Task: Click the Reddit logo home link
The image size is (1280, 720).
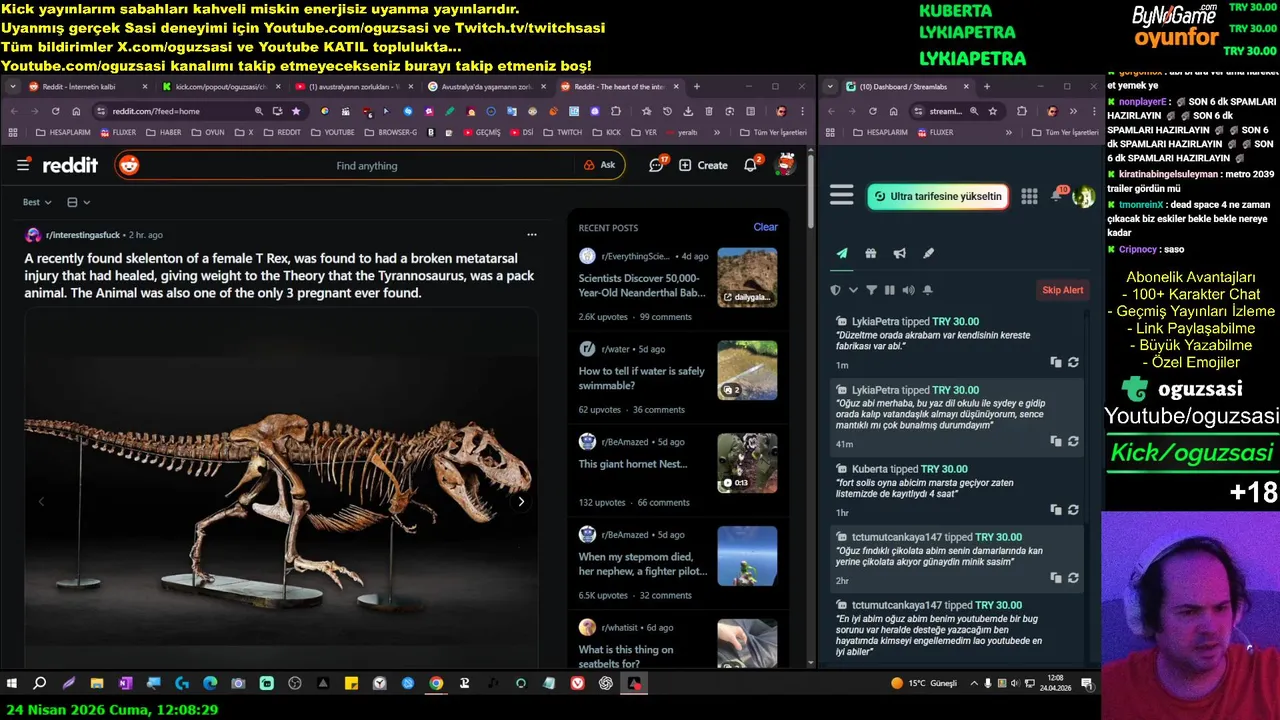Action: 70,165
